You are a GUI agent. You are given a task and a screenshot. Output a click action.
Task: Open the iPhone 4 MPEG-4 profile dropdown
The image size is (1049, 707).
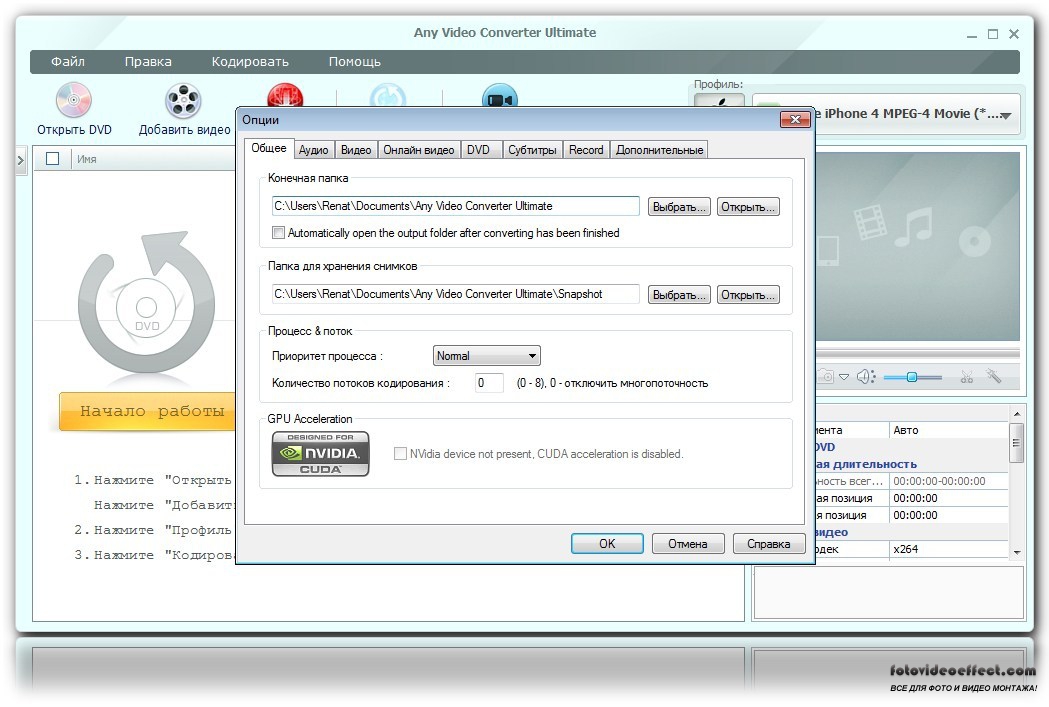886,114
